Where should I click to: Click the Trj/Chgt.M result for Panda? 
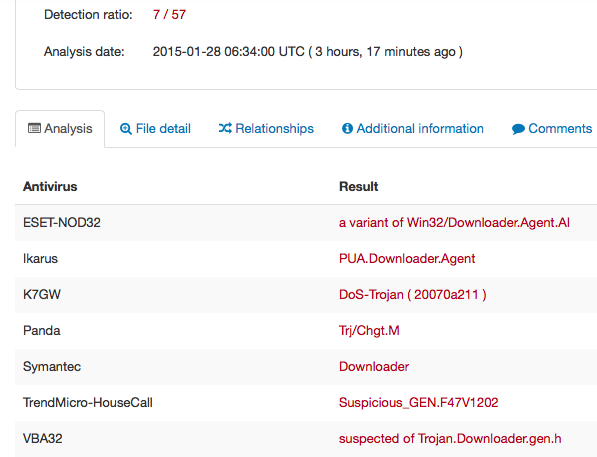(x=369, y=331)
